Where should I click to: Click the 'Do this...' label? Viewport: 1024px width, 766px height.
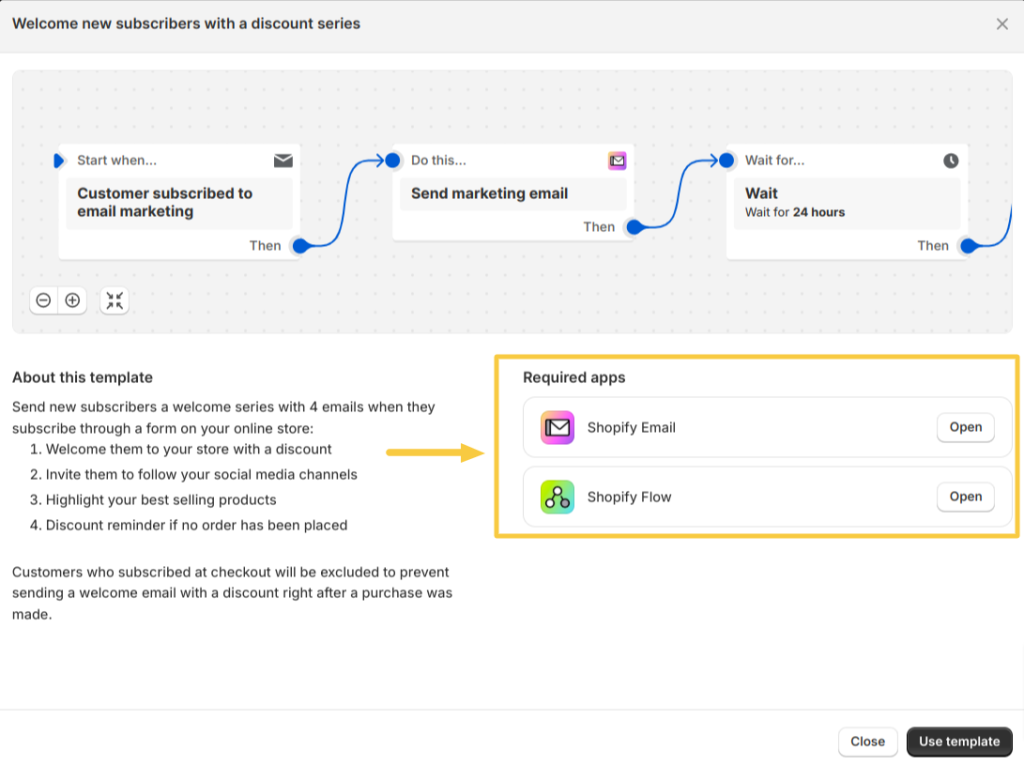[x=438, y=161]
